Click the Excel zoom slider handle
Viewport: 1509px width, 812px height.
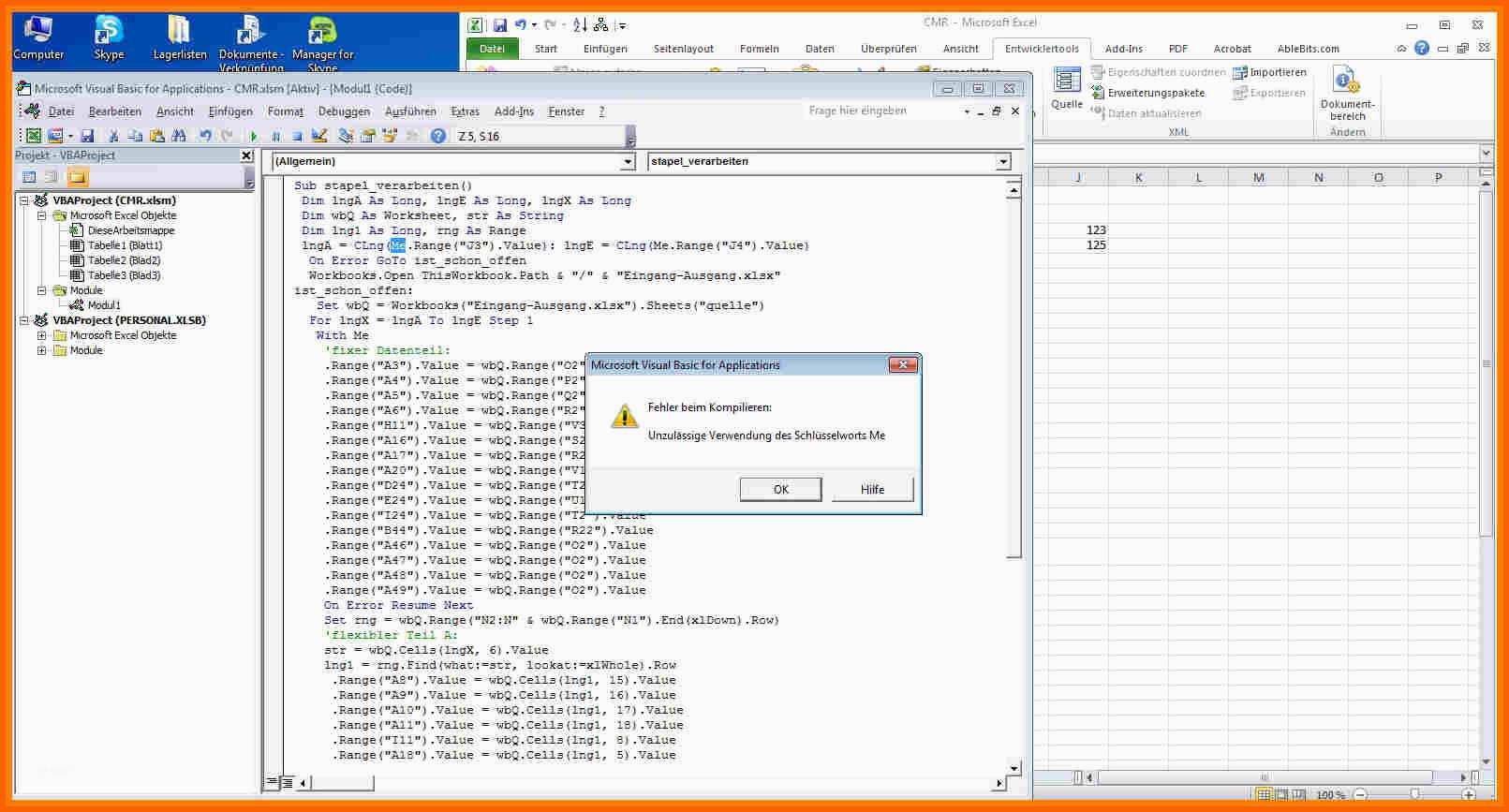pyautogui.click(x=1414, y=795)
